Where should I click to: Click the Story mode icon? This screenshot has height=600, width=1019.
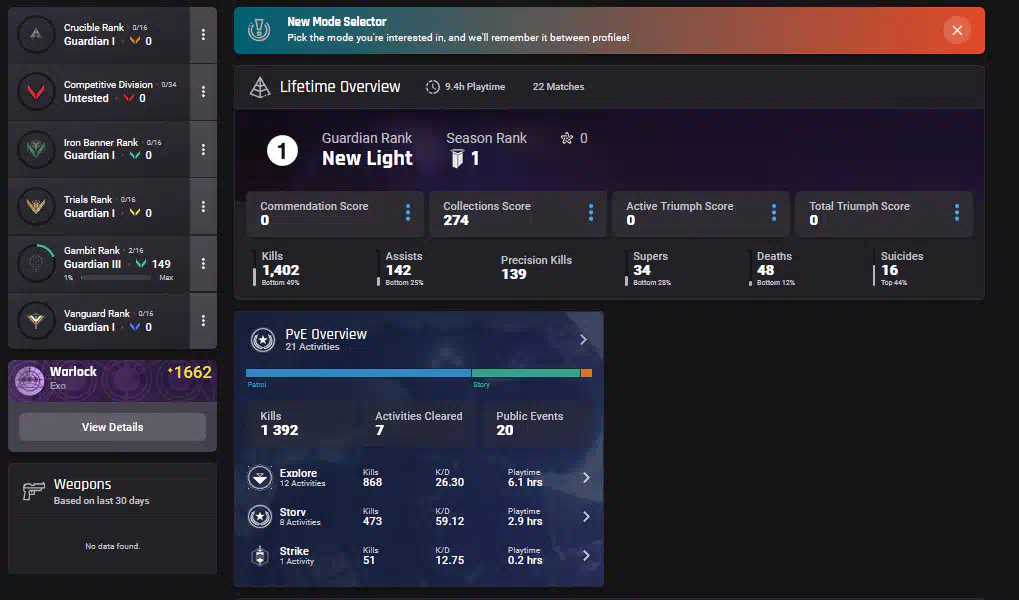(x=260, y=516)
